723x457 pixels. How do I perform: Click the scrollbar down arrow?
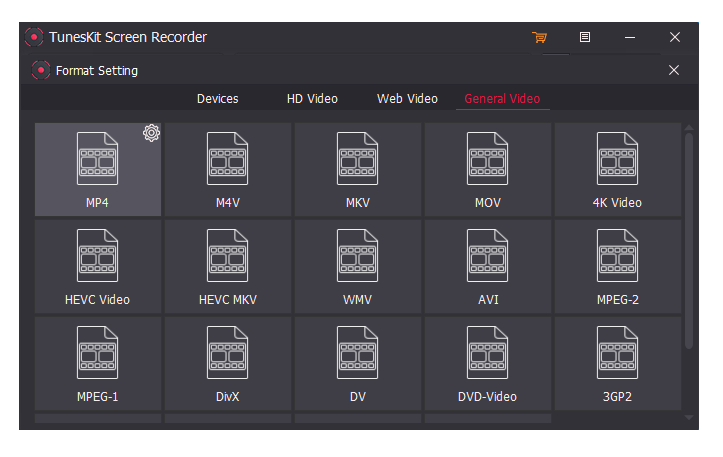689,417
